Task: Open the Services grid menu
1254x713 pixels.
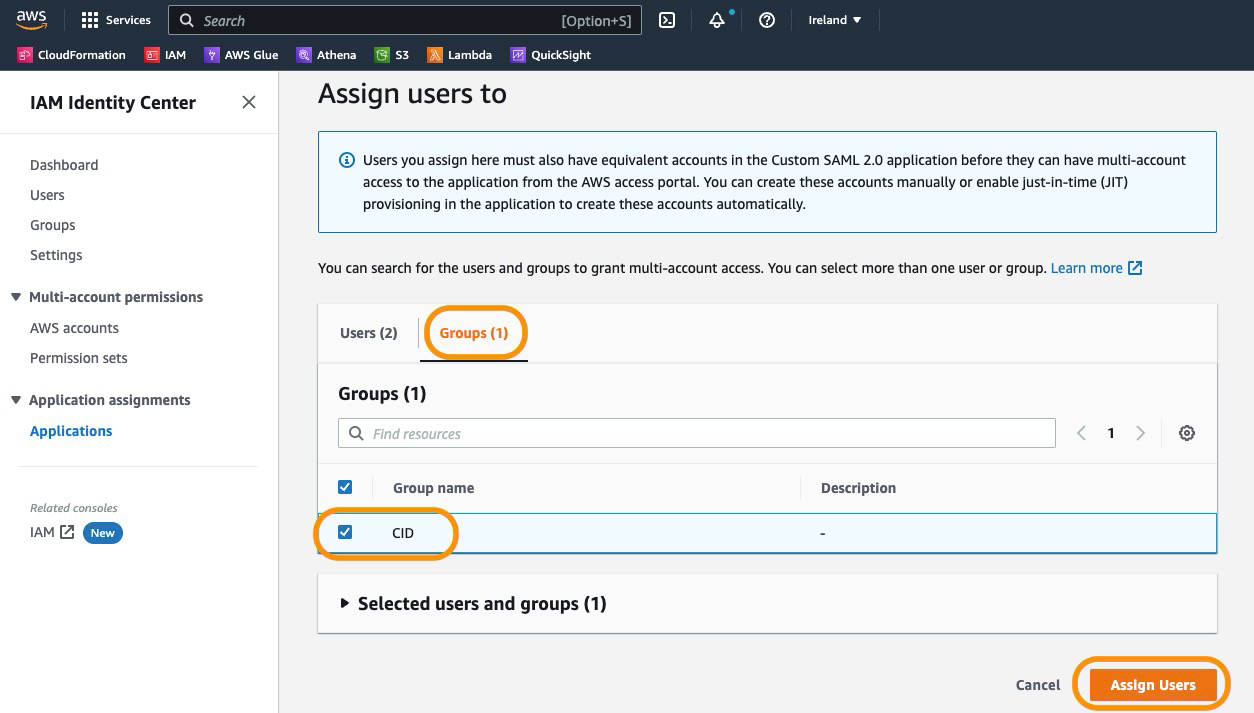Action: pos(115,20)
